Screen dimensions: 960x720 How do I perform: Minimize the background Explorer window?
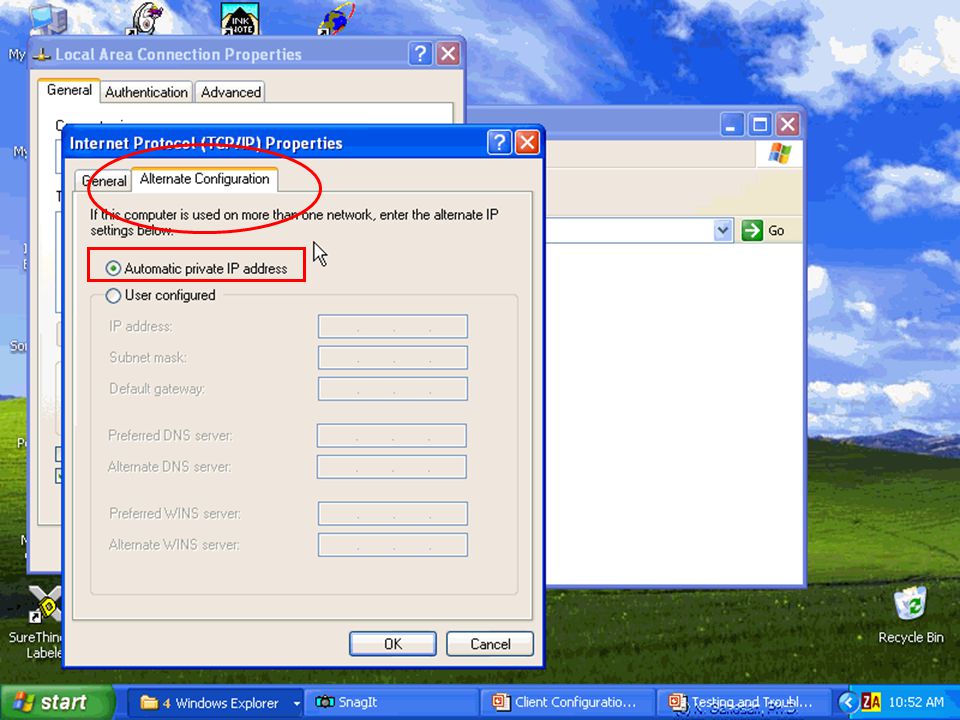731,125
